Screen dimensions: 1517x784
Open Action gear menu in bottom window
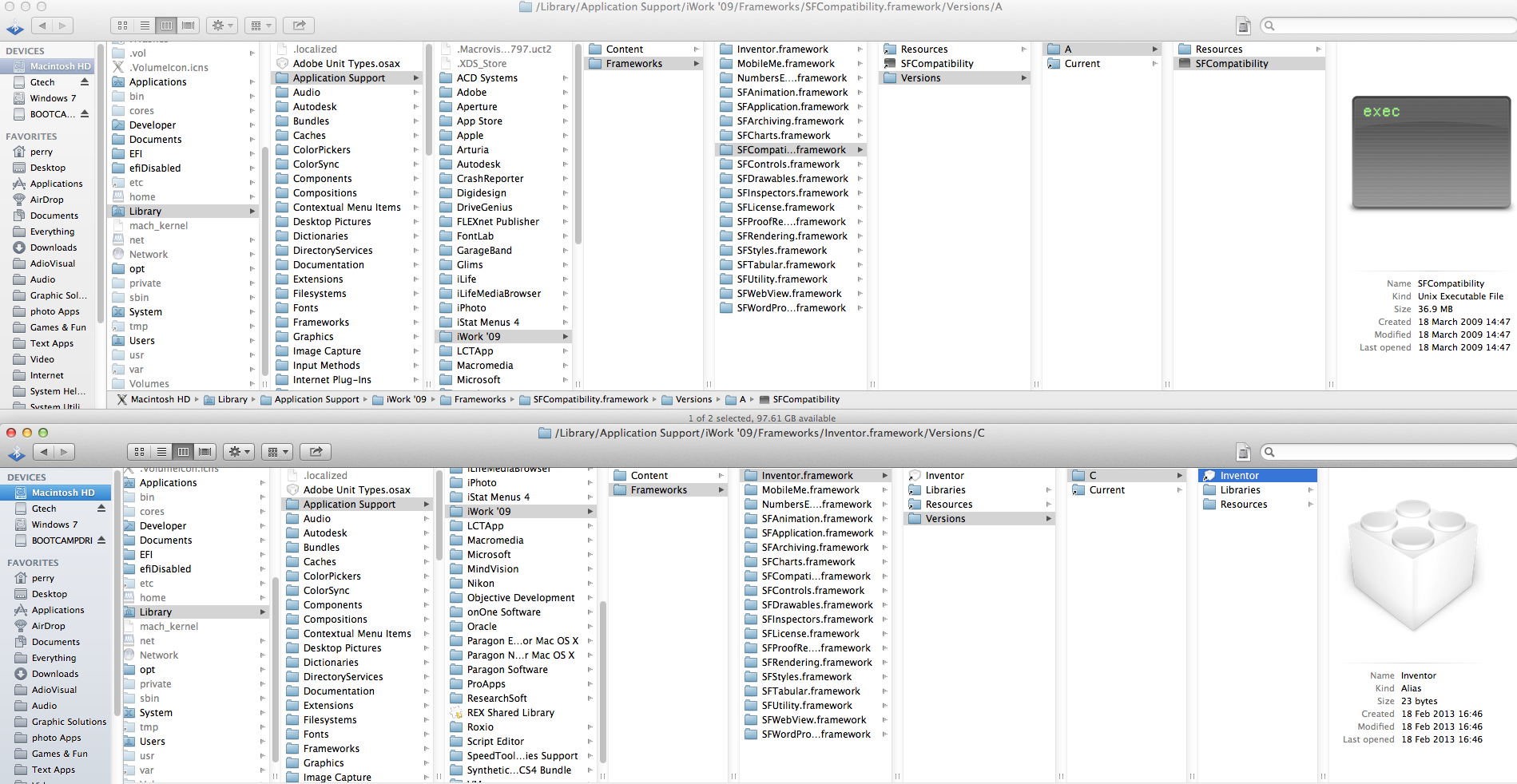point(239,452)
